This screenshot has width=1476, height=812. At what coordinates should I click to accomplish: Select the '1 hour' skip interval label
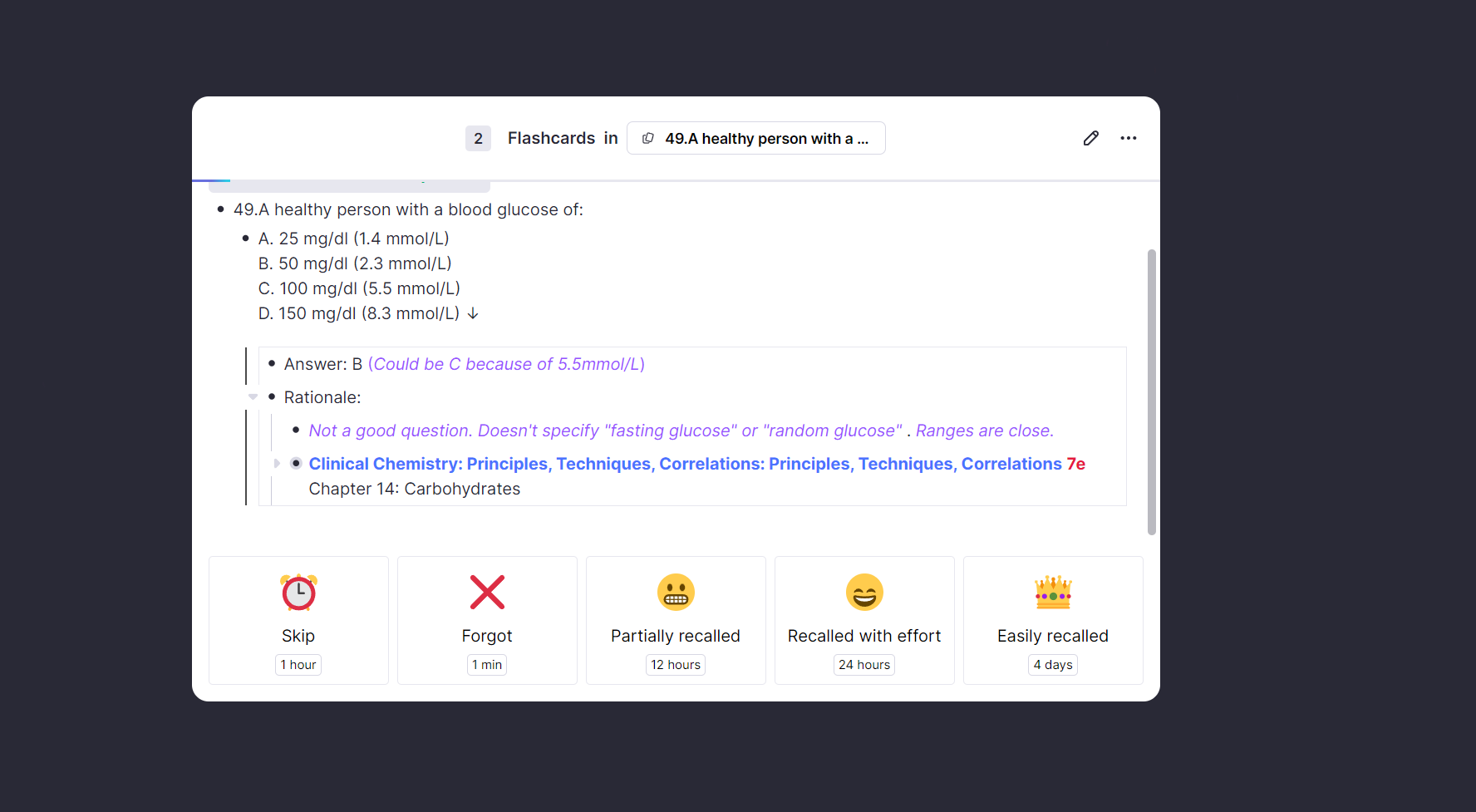298,664
